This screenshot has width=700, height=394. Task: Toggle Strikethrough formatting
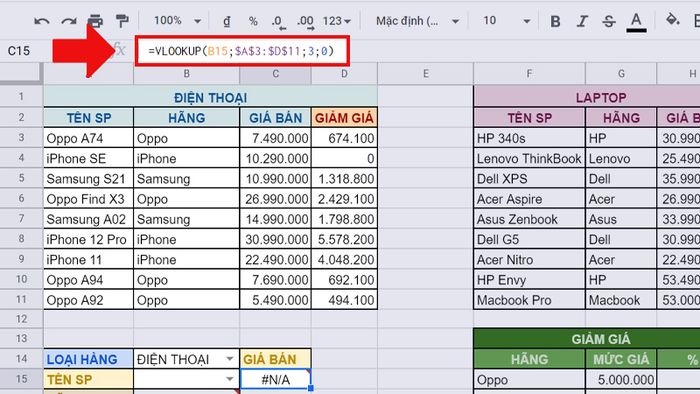pyautogui.click(x=609, y=21)
